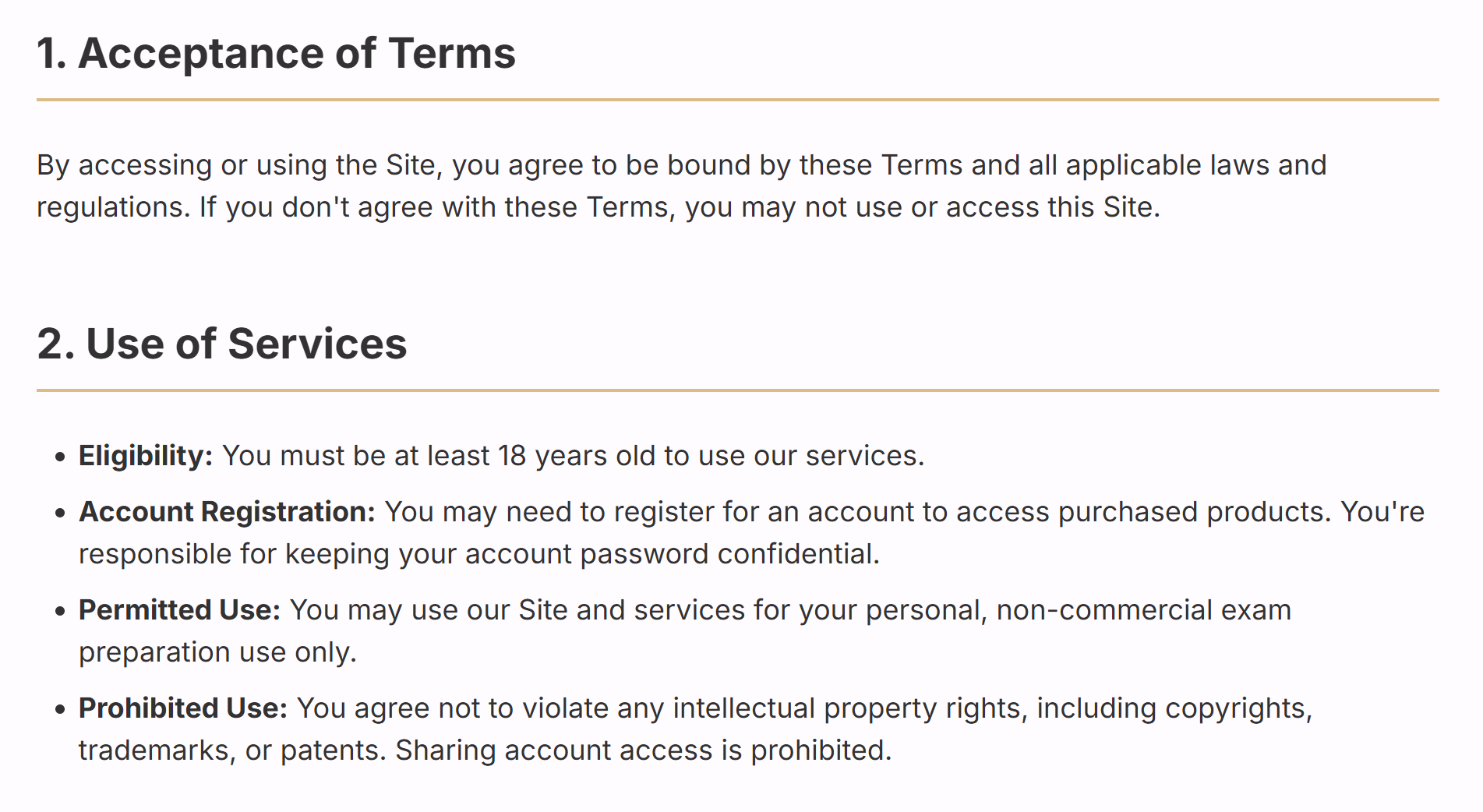
Task: Click the gold divider under Use of Services
Action: (737, 390)
